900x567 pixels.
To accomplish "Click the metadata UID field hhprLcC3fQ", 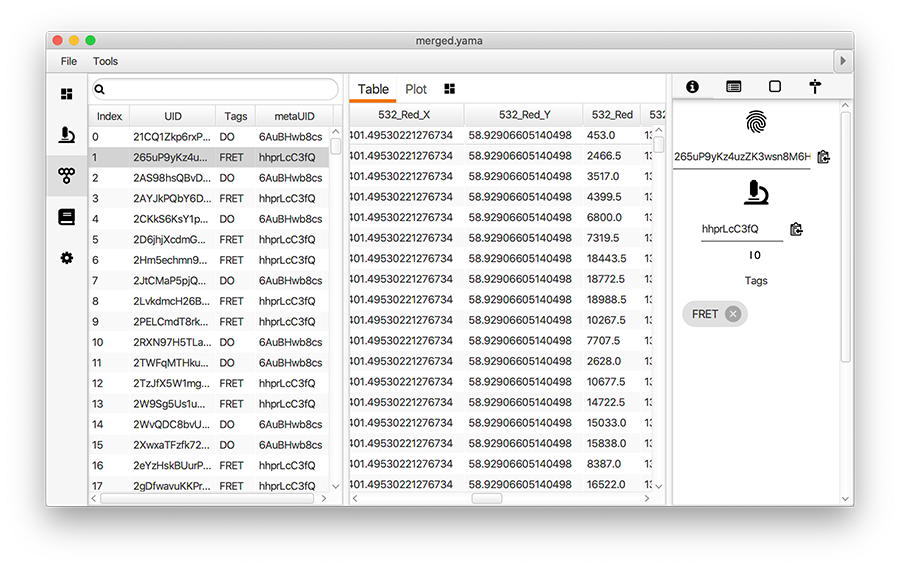I will pyautogui.click(x=742, y=229).
